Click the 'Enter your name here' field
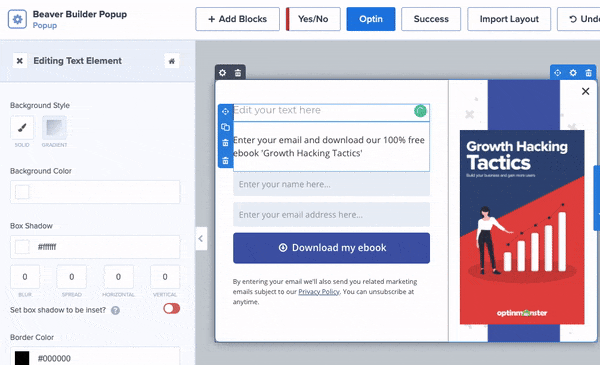This screenshot has width=600, height=365. [331, 184]
